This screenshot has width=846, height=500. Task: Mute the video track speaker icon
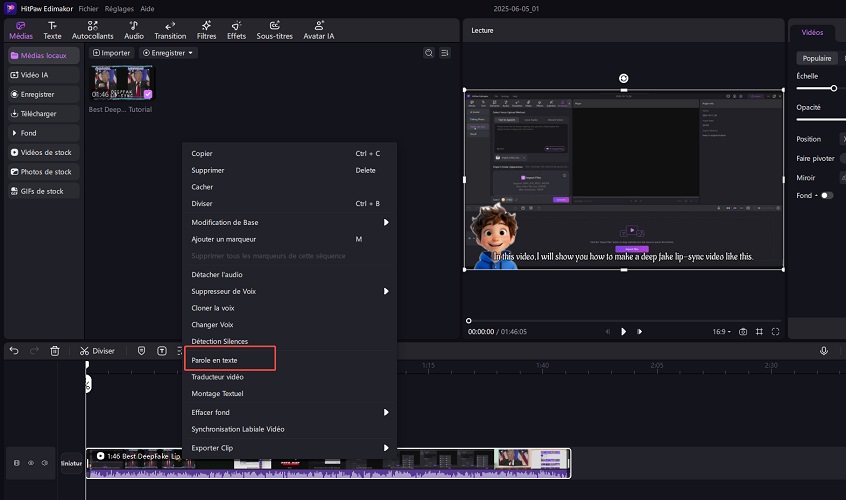pos(44,463)
